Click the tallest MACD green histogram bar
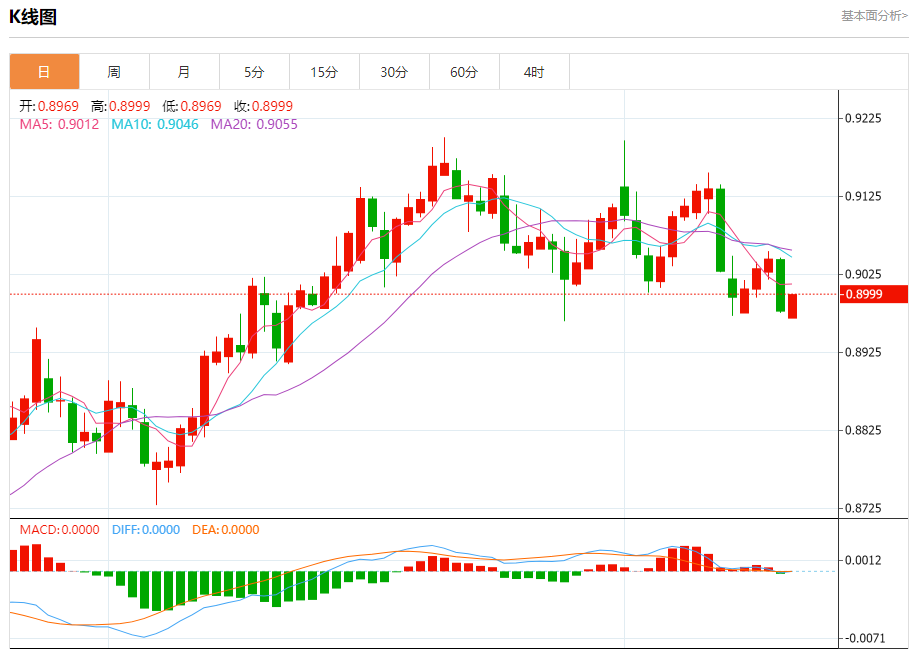This screenshot has height=649, width=916. [157, 591]
